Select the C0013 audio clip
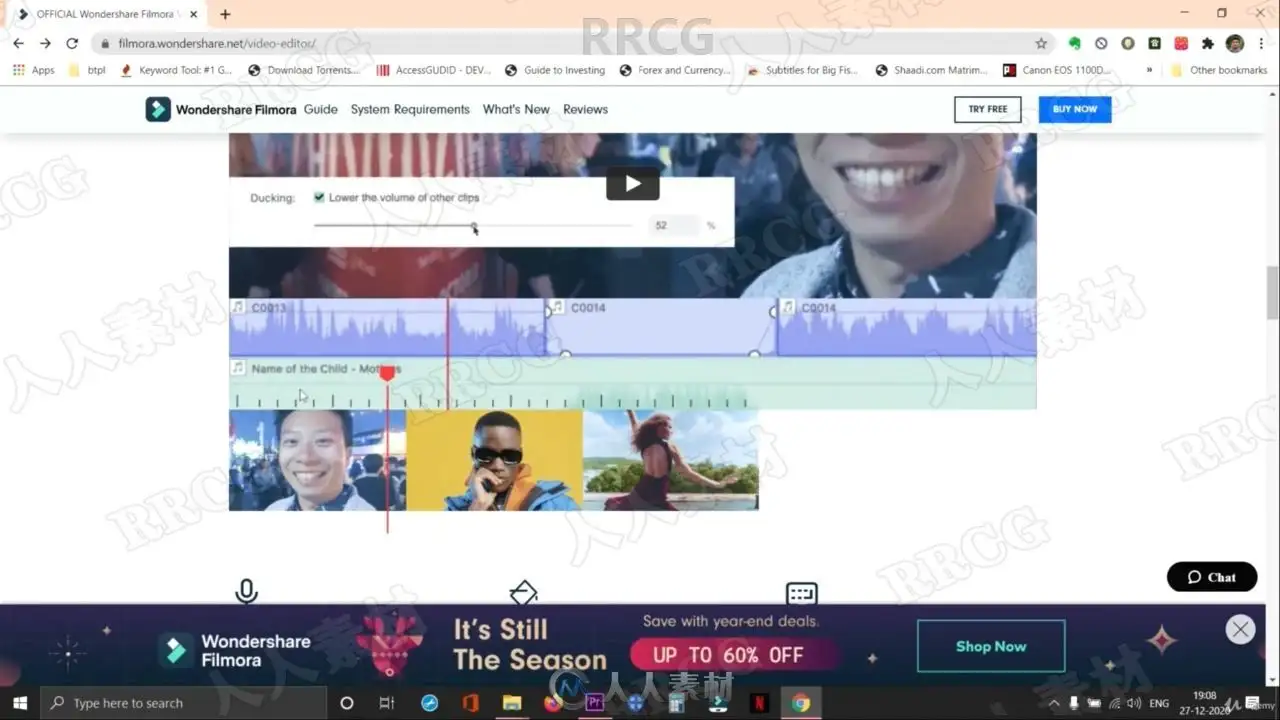The image size is (1280, 720). tap(388, 327)
